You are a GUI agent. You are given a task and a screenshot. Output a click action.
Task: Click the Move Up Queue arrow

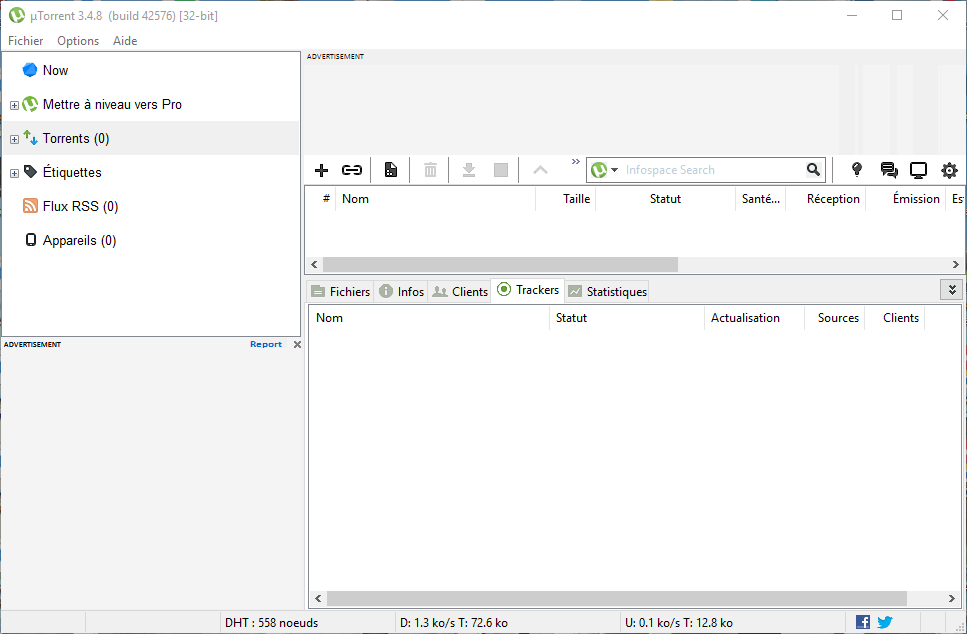[x=540, y=170]
